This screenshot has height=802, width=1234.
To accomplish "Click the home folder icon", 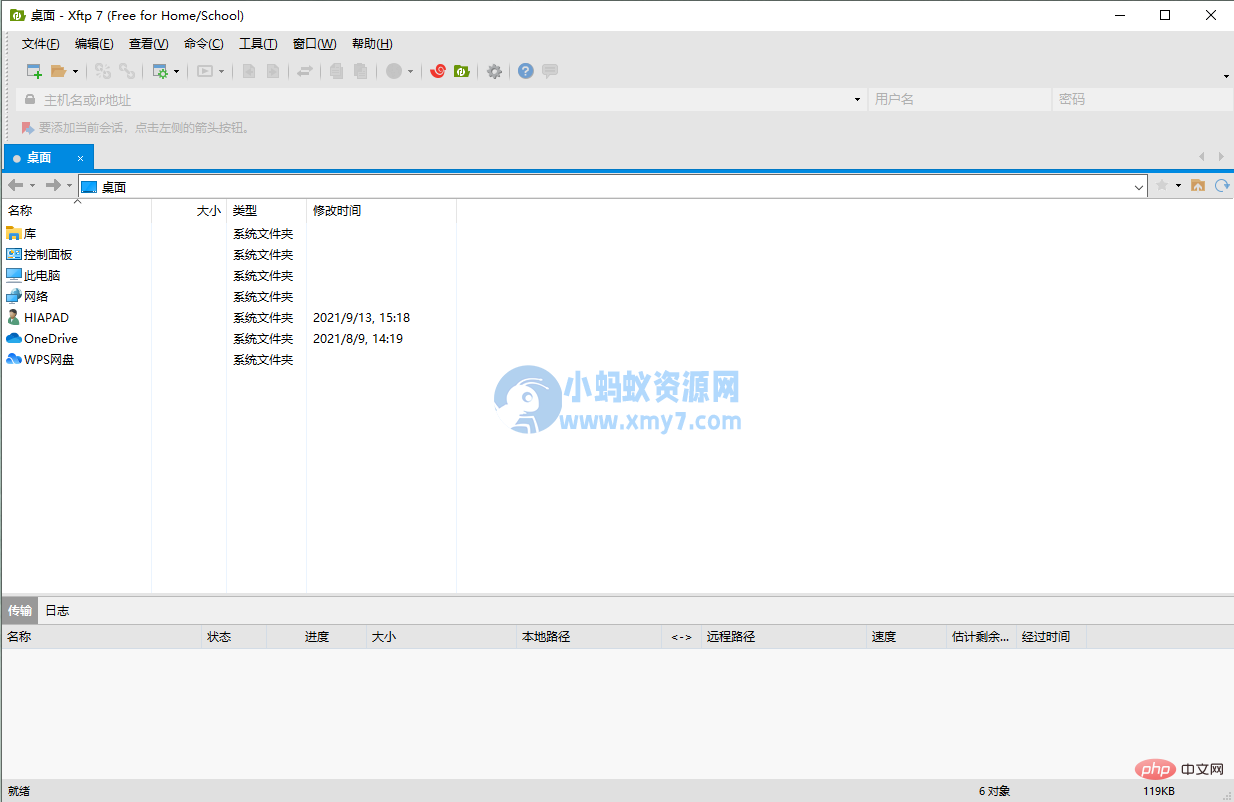I will [x=1198, y=186].
